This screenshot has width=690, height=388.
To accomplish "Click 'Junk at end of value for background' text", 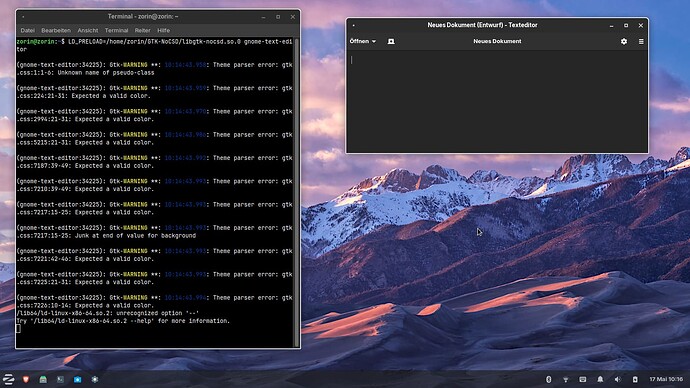I will click(x=135, y=236).
